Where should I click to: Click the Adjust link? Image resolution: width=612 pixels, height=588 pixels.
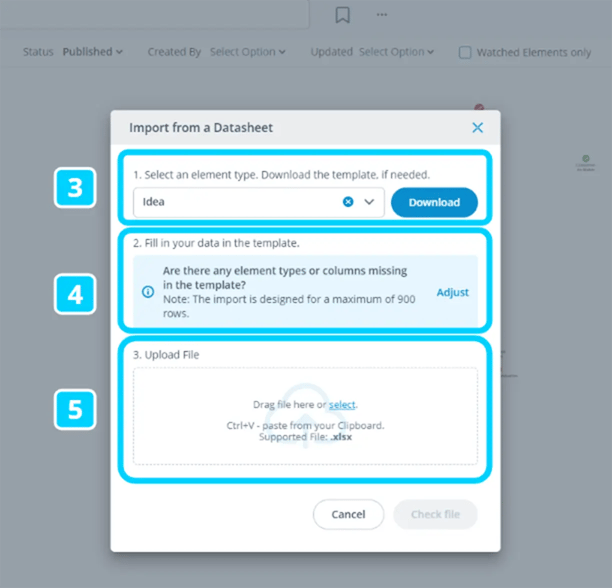[452, 292]
